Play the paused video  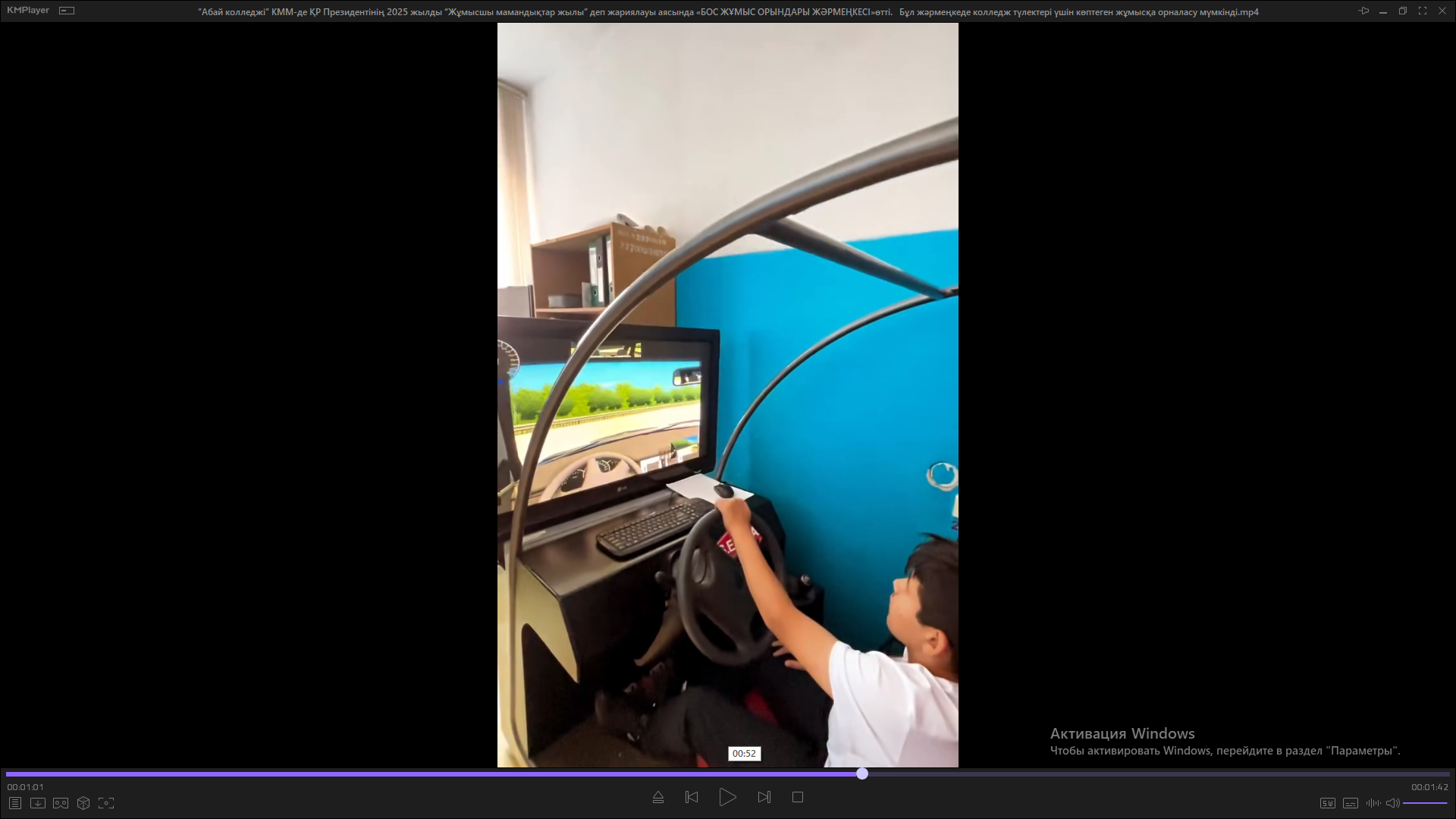click(727, 797)
